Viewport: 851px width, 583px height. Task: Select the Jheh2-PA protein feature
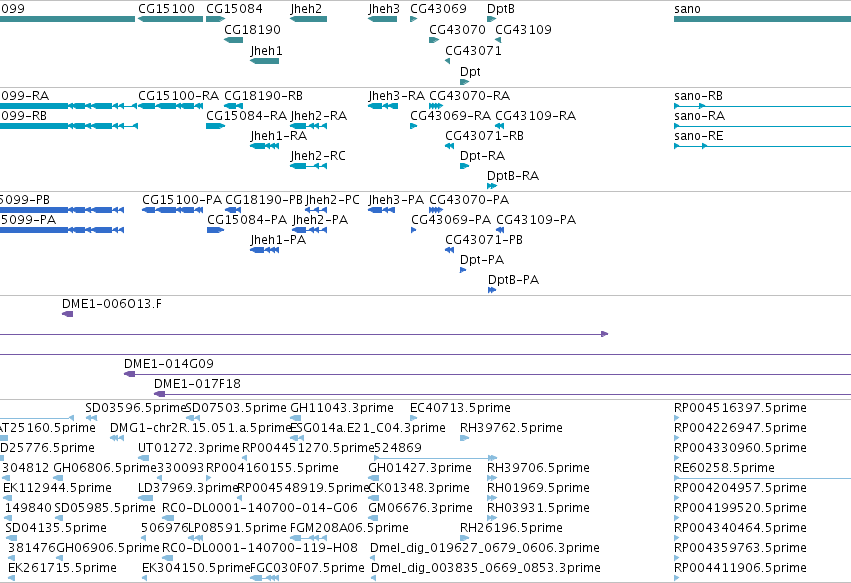click(x=309, y=230)
